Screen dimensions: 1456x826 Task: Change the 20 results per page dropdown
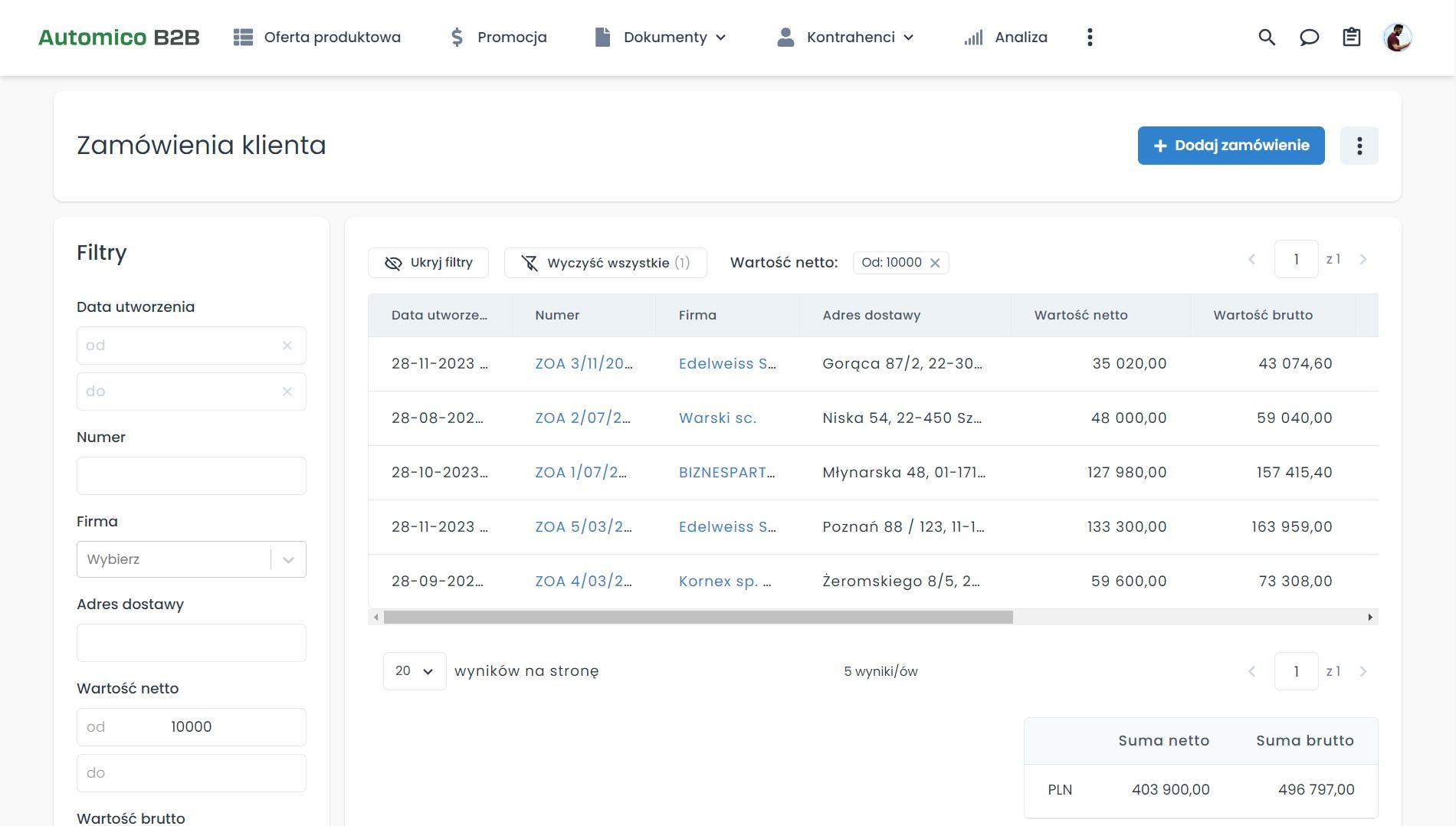click(x=414, y=671)
